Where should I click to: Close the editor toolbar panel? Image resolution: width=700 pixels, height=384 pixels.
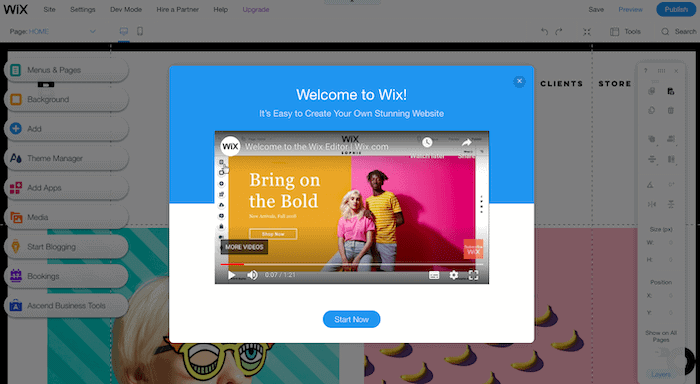click(676, 71)
